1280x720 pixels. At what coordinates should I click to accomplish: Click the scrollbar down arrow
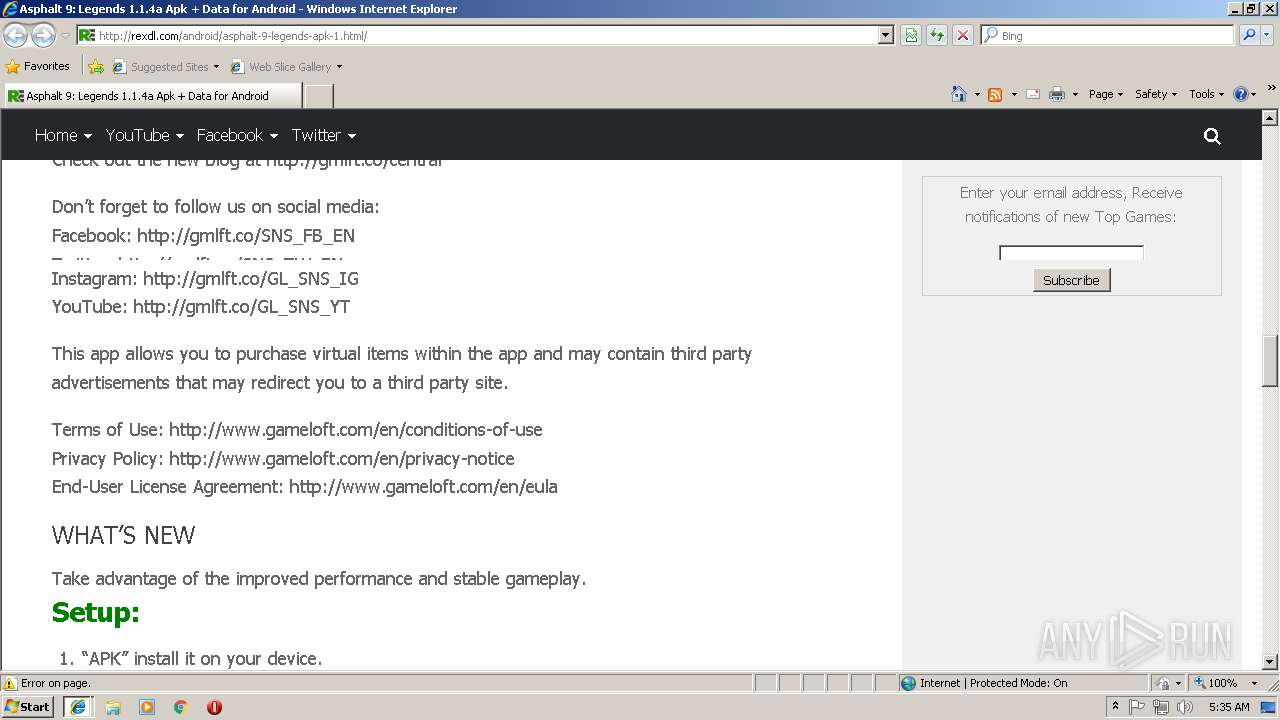point(1270,662)
